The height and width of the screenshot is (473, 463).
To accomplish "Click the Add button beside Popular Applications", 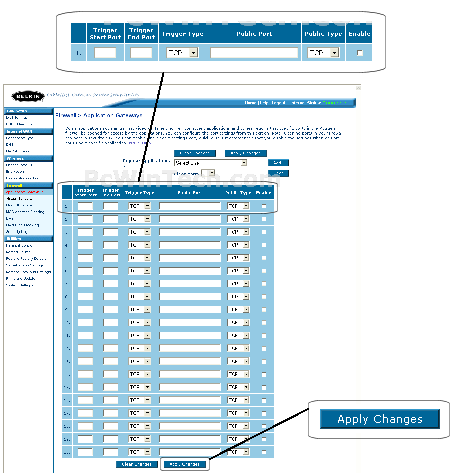I will (x=278, y=162).
